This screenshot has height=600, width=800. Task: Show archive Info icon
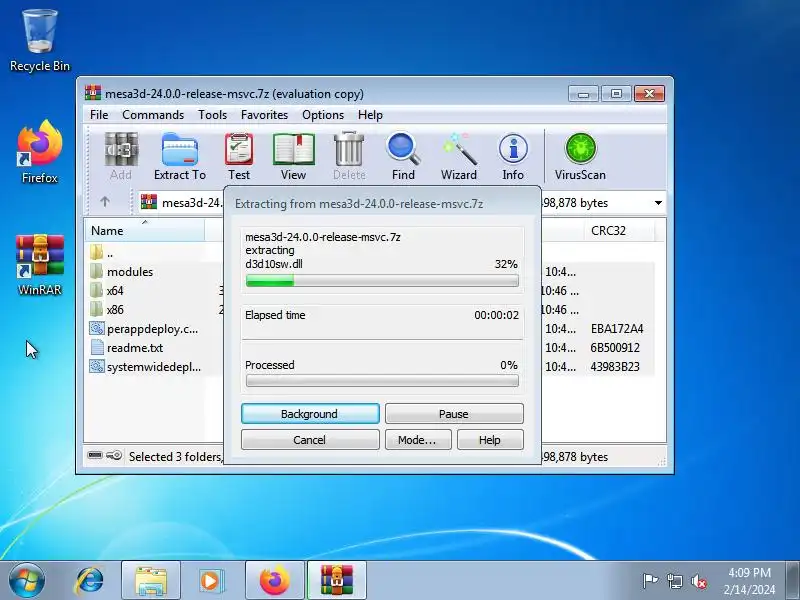tap(513, 156)
